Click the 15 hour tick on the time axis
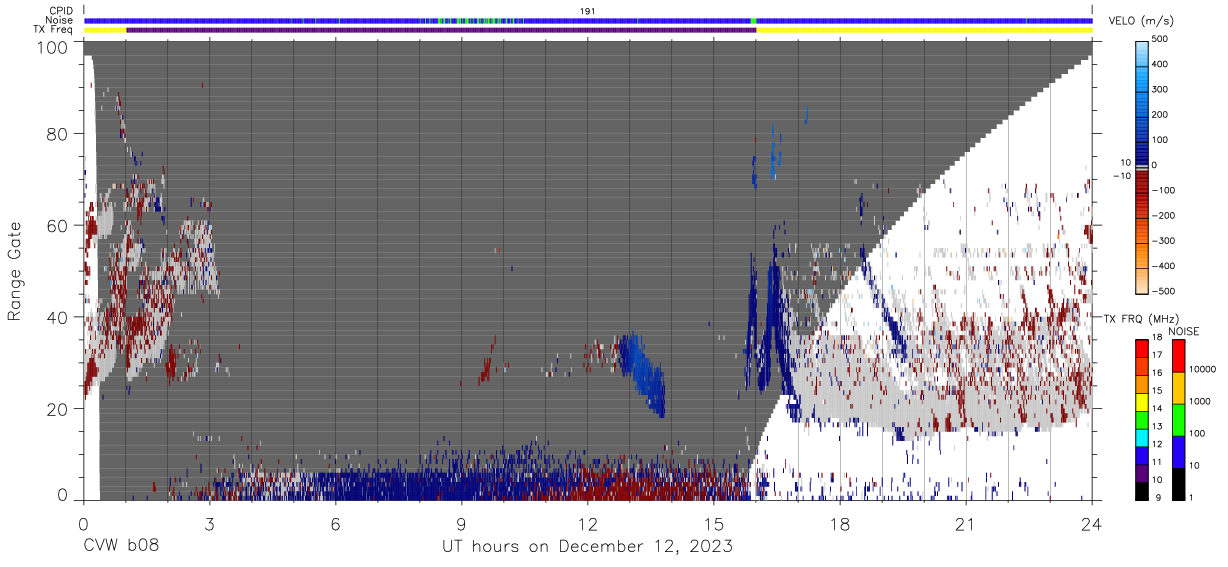 pyautogui.click(x=714, y=524)
